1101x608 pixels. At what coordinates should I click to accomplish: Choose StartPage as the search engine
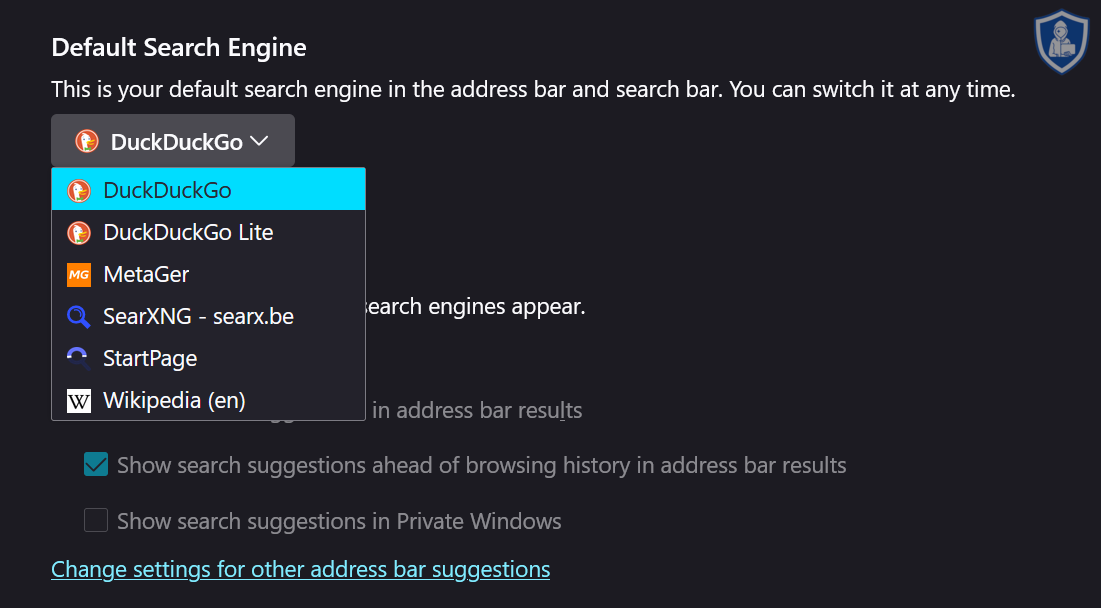pos(150,357)
